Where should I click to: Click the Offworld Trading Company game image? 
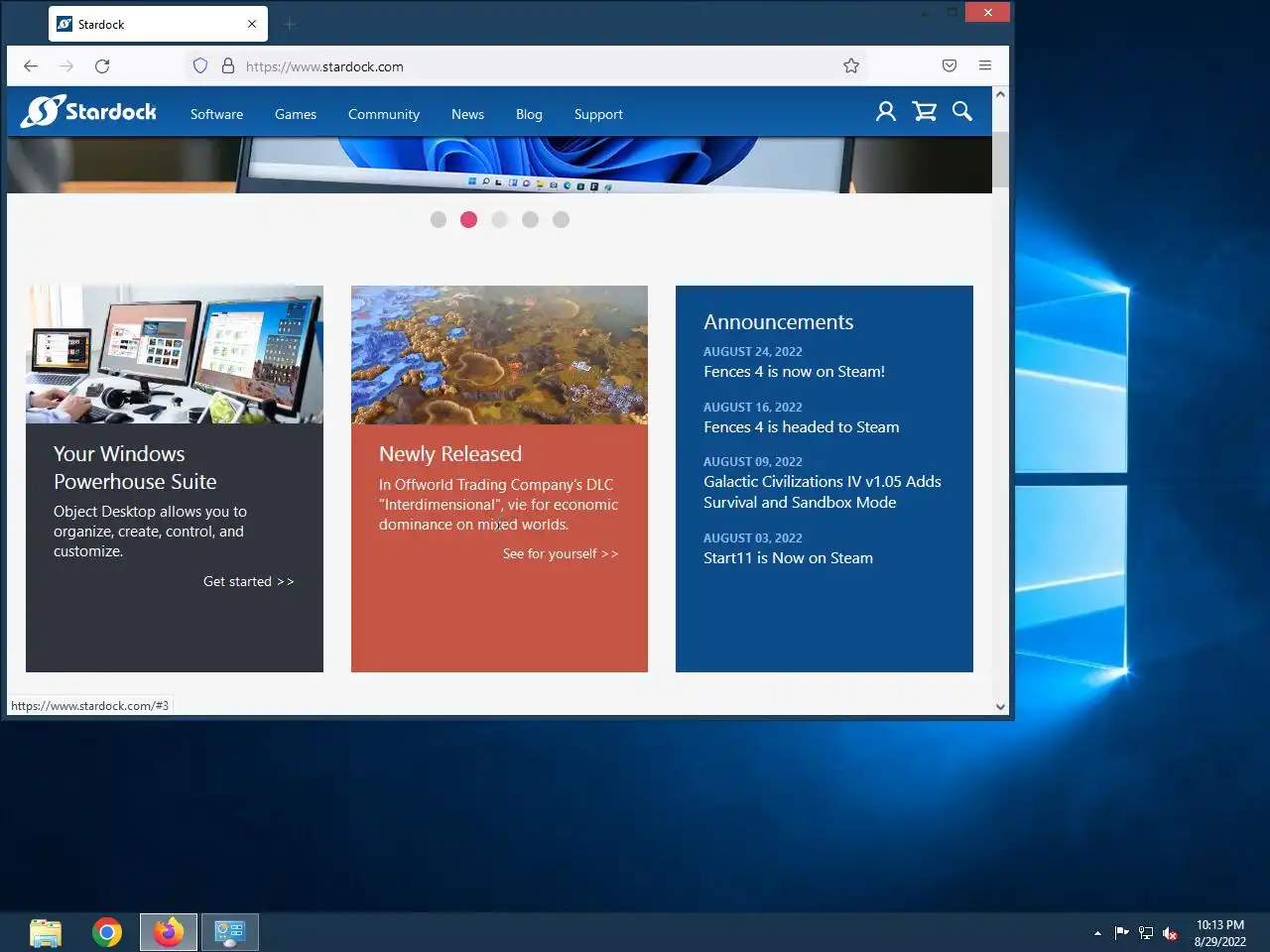pyautogui.click(x=499, y=355)
